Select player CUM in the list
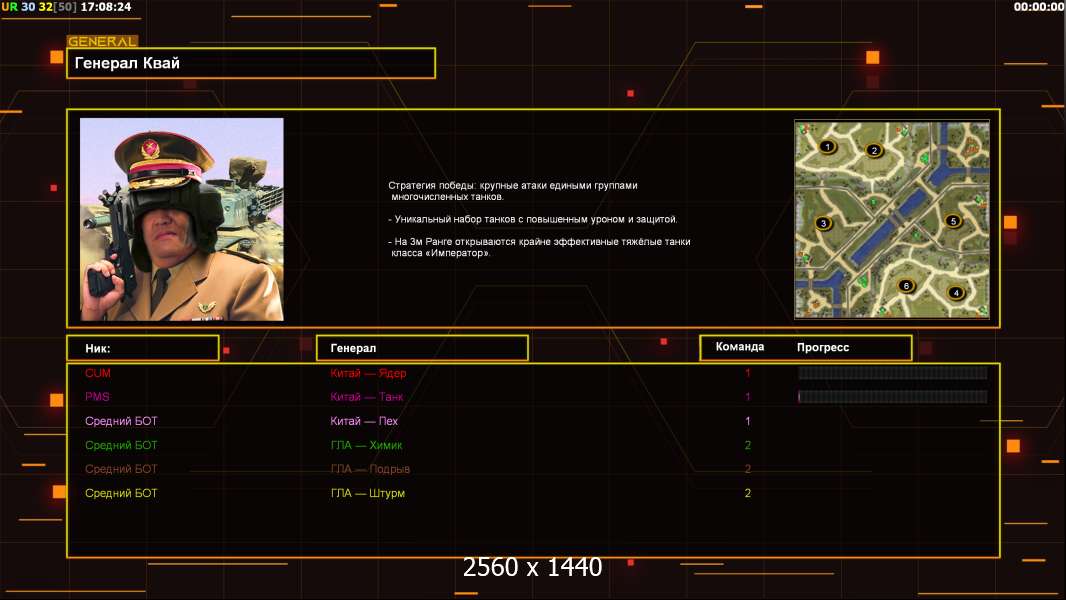The image size is (1066, 600). [x=98, y=373]
